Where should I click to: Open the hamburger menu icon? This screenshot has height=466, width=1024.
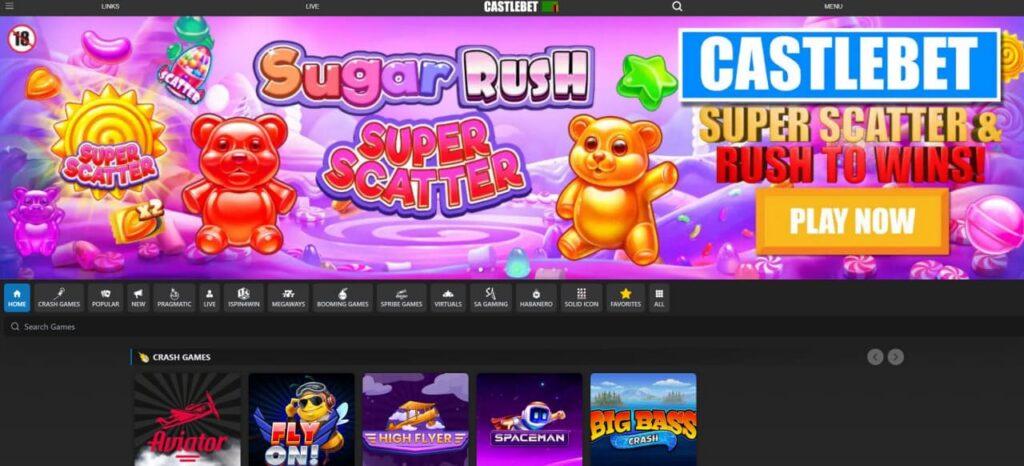(9, 7)
